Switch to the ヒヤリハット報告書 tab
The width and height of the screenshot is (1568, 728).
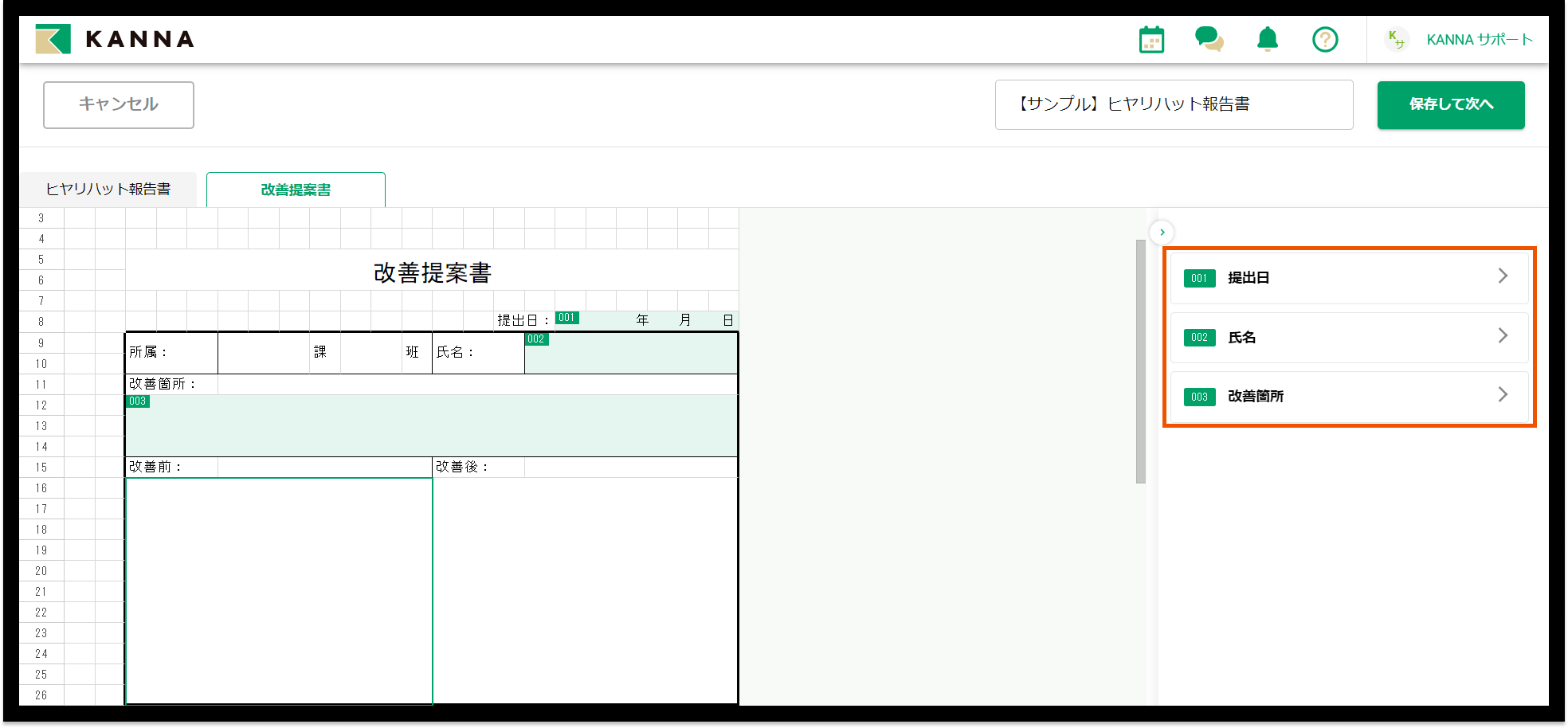(108, 190)
